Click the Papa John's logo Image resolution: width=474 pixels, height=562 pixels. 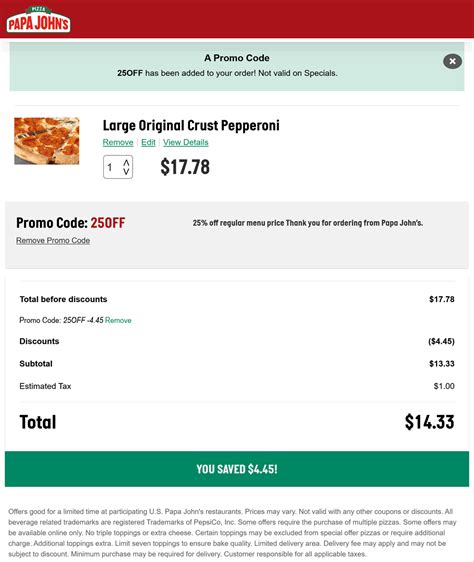point(38,20)
